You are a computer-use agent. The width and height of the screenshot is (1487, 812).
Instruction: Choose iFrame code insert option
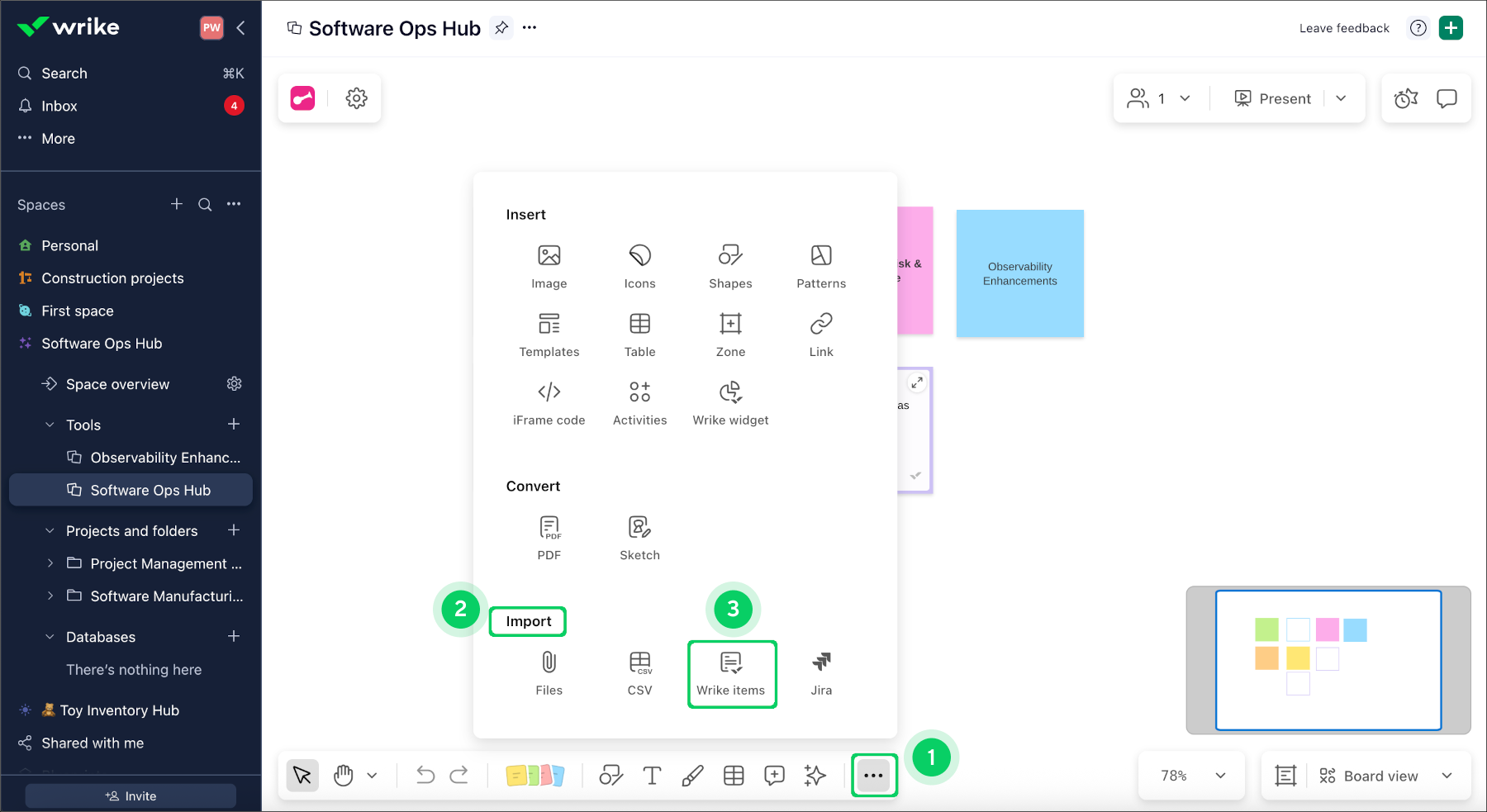[x=549, y=403]
